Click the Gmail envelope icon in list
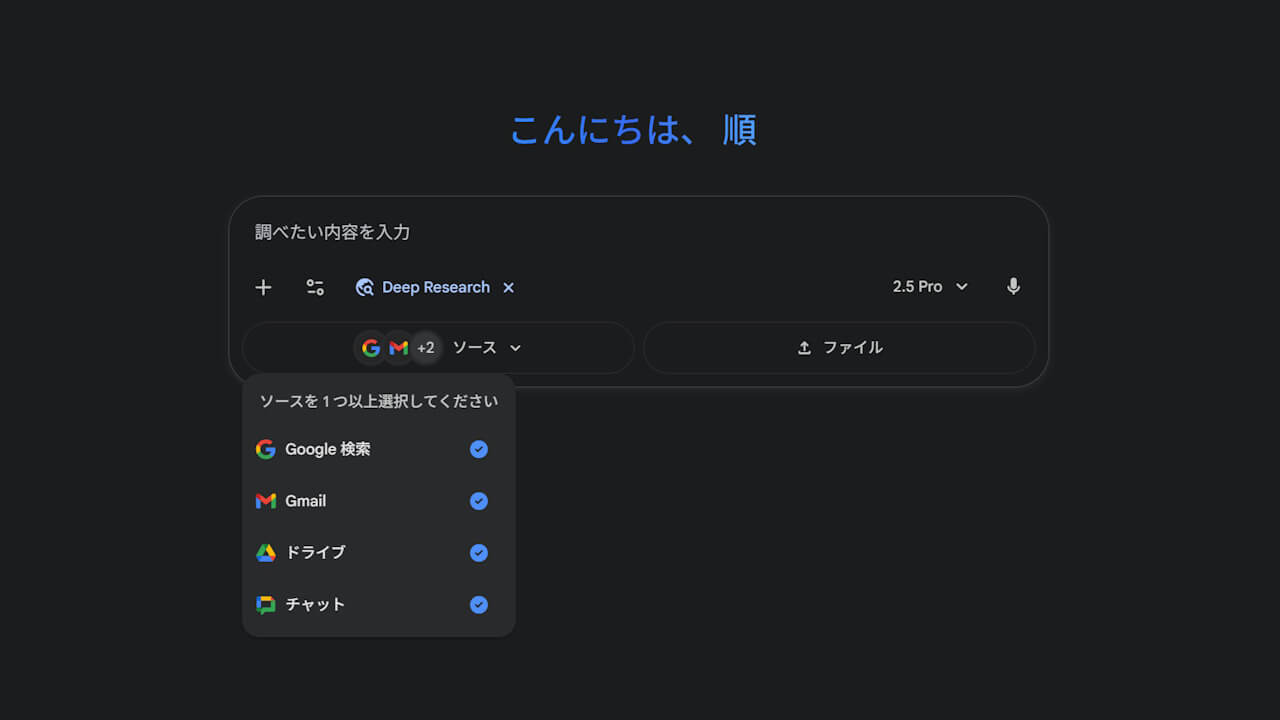 click(x=265, y=501)
